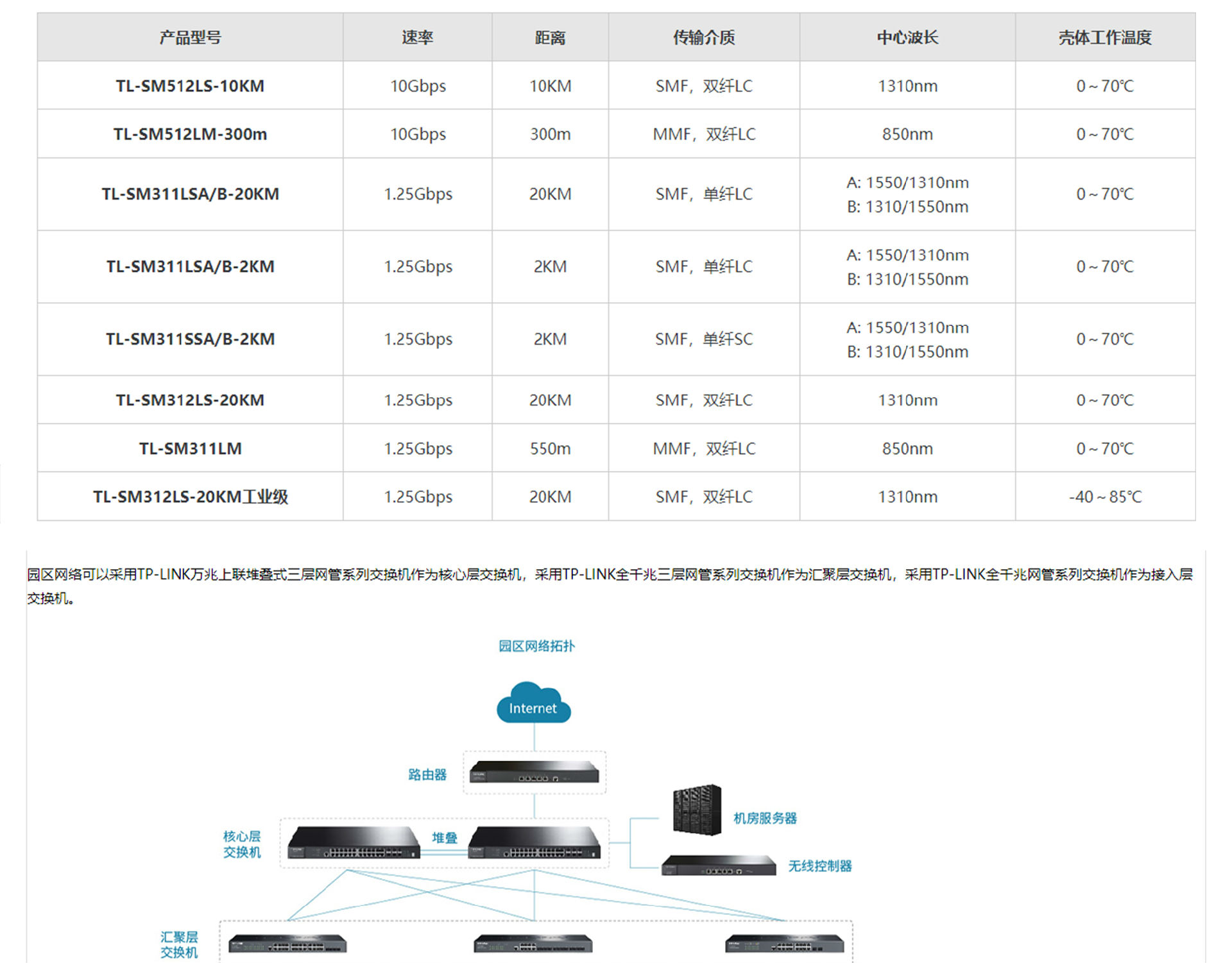The image size is (1232, 963).
Task: Click the paragraph starting 园区网络可以采用TP-LINK
Action: tap(610, 586)
